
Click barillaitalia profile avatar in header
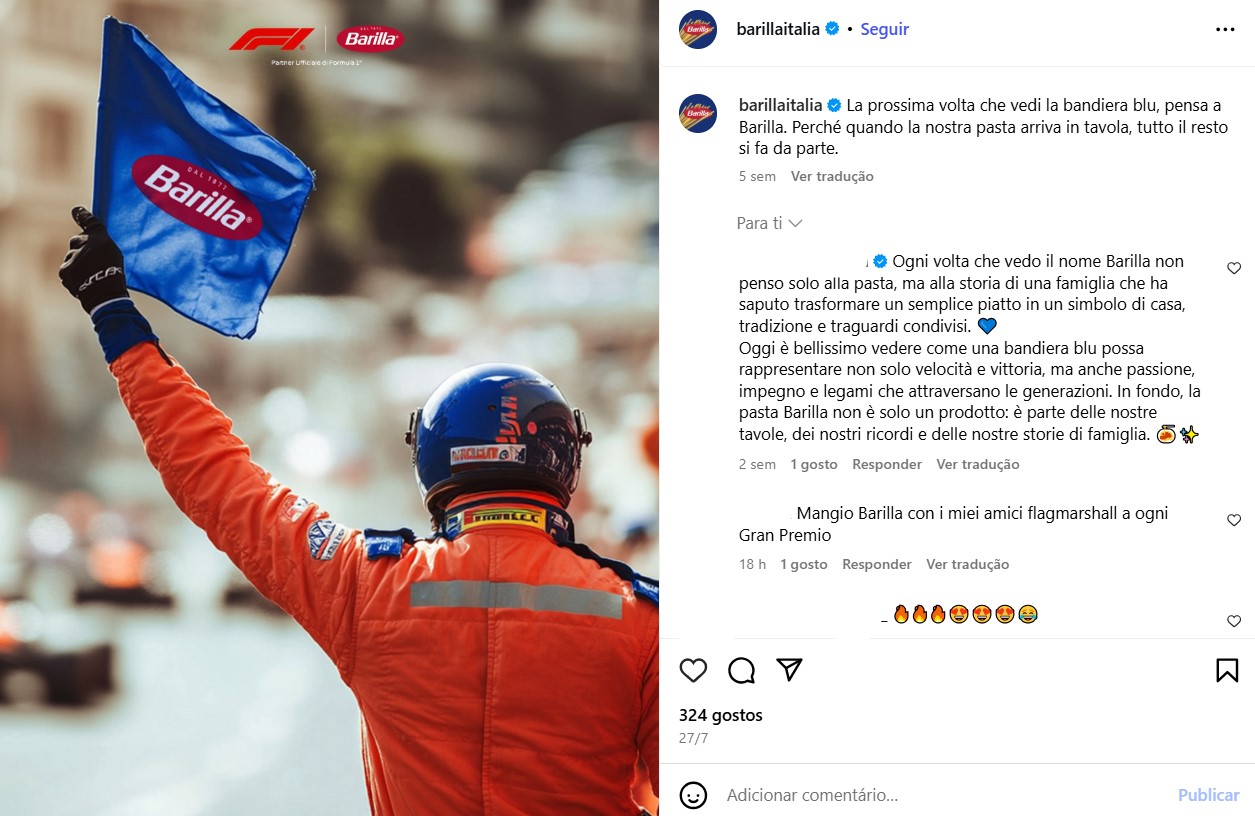click(698, 30)
